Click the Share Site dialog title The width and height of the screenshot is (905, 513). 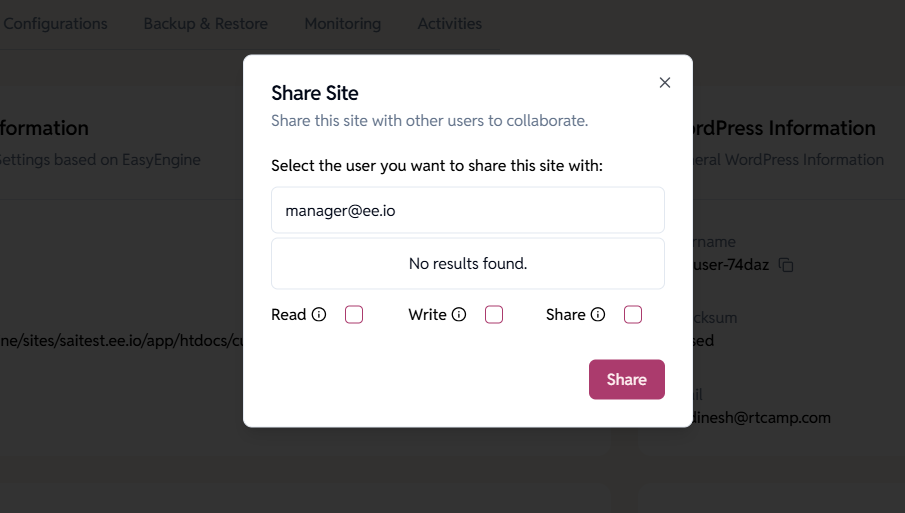point(315,93)
